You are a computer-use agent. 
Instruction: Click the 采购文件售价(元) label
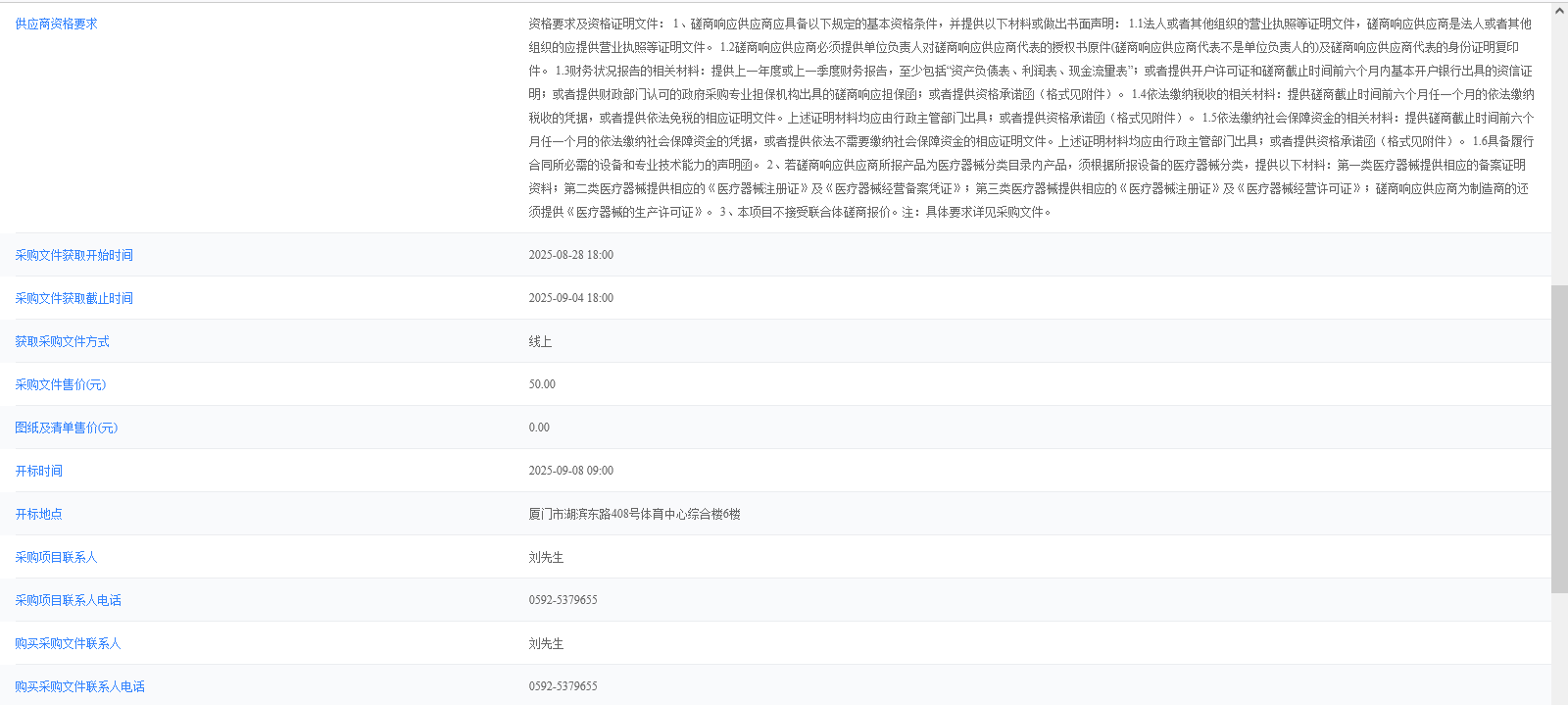coord(60,384)
